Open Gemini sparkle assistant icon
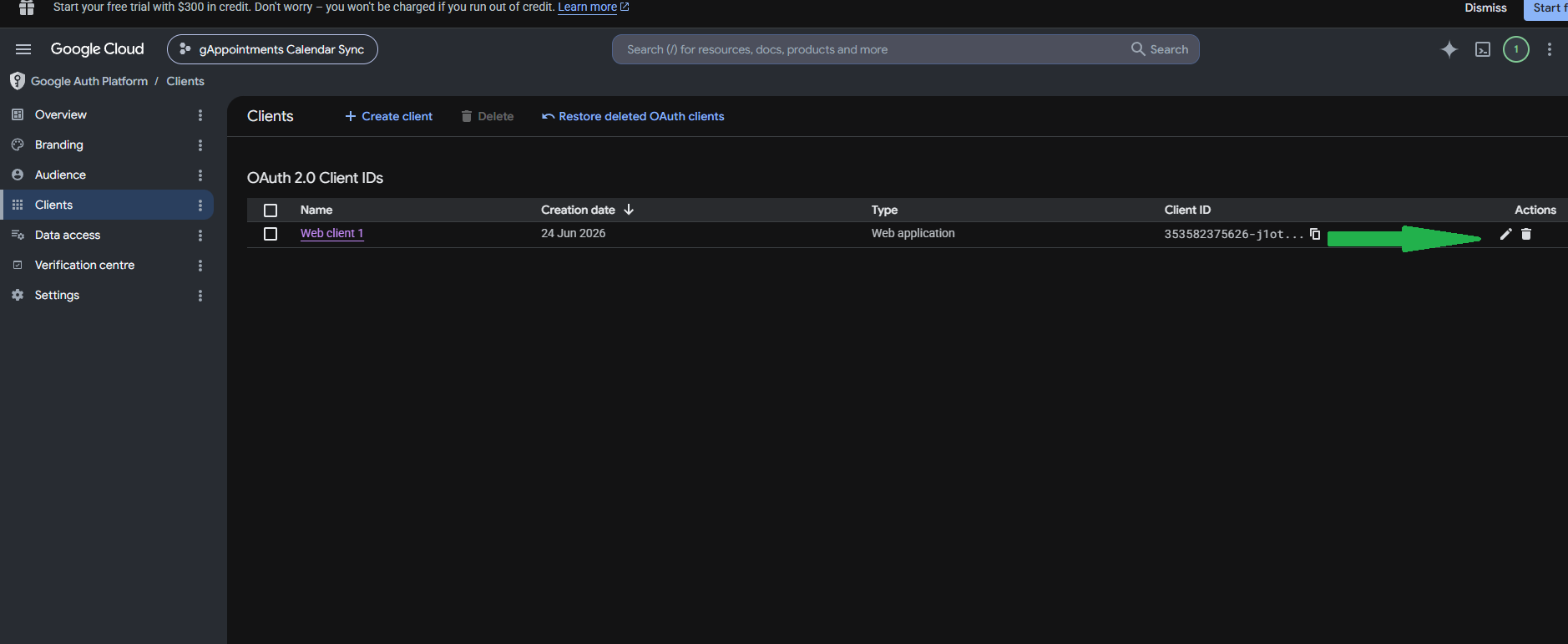 1449,49
